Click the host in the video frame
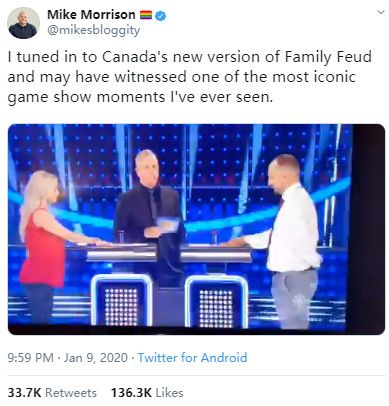Viewport: 389px width, 406px height. (149, 213)
